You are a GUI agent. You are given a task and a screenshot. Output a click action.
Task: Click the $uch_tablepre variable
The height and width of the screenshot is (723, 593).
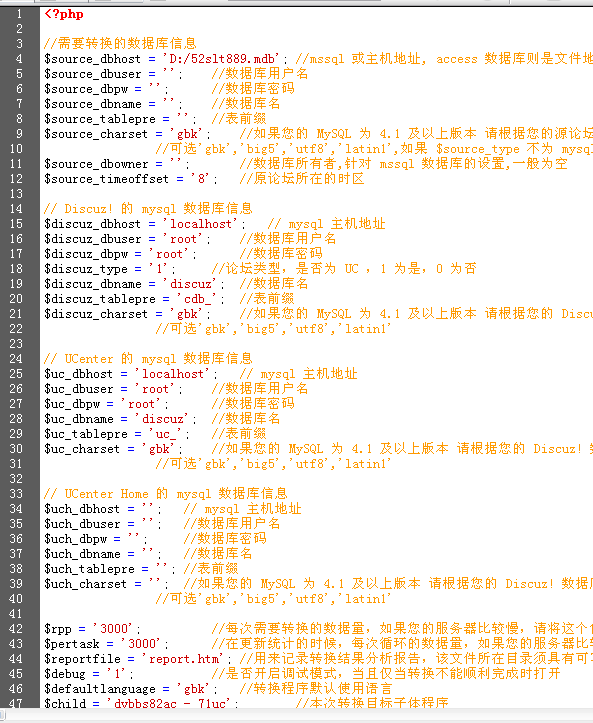[89, 569]
